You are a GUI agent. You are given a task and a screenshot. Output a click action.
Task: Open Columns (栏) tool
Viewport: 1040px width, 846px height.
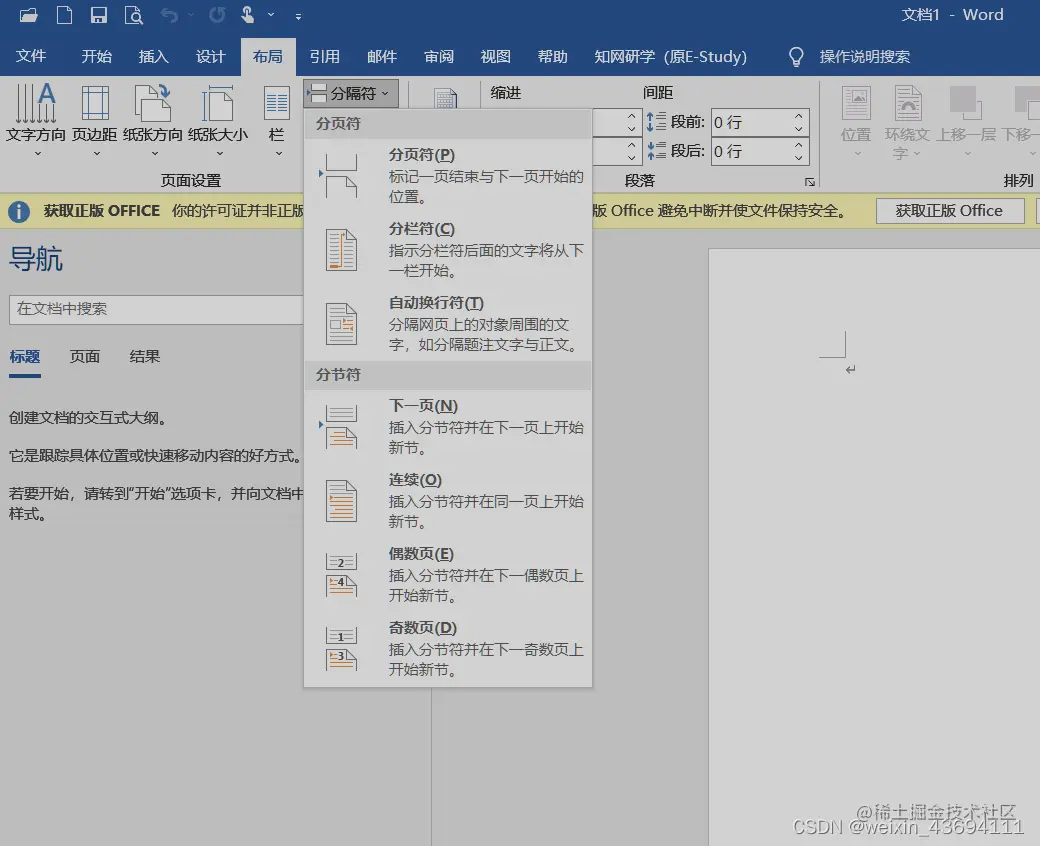tap(277, 119)
